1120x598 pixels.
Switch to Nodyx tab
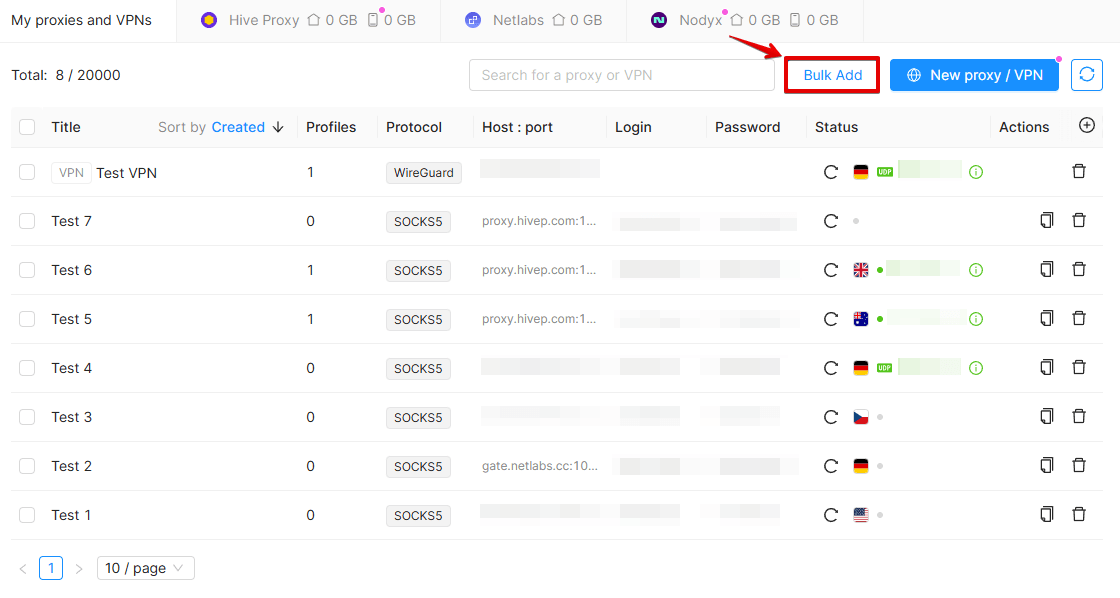pos(744,20)
